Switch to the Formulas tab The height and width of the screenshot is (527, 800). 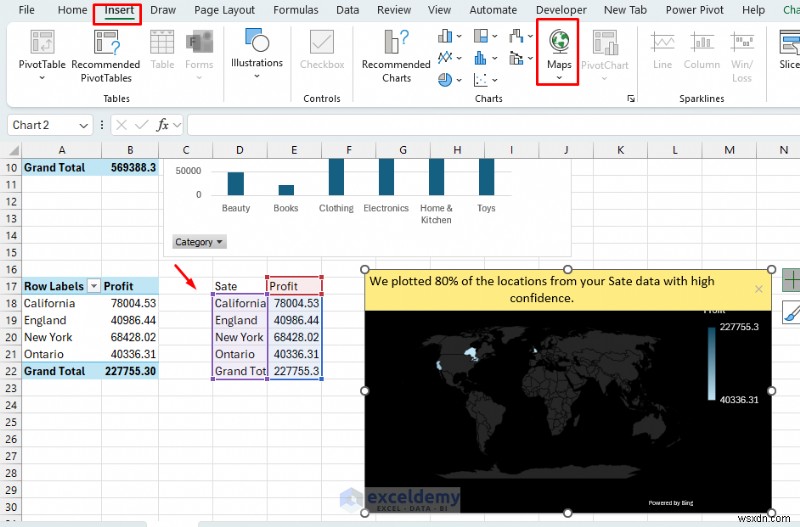coord(295,10)
